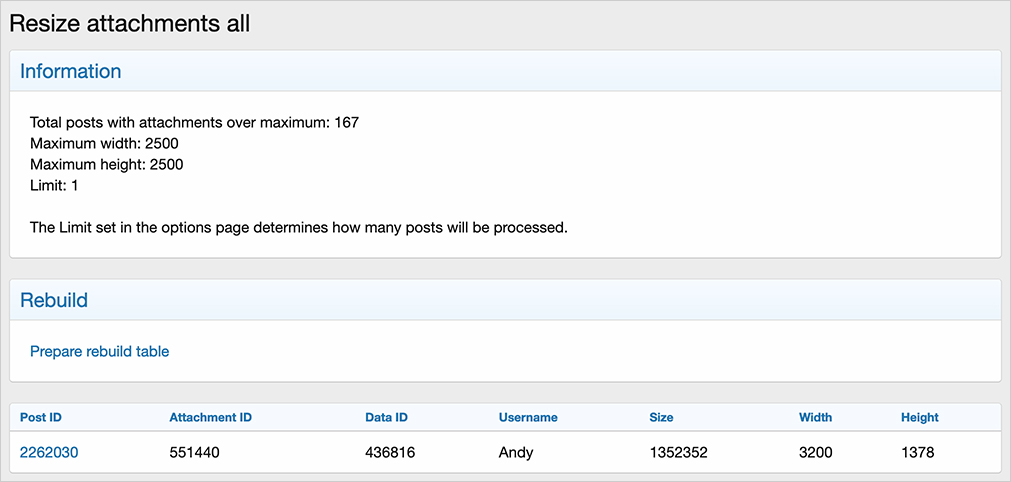Click the Size column header
This screenshot has width=1011, height=482.
point(661,417)
